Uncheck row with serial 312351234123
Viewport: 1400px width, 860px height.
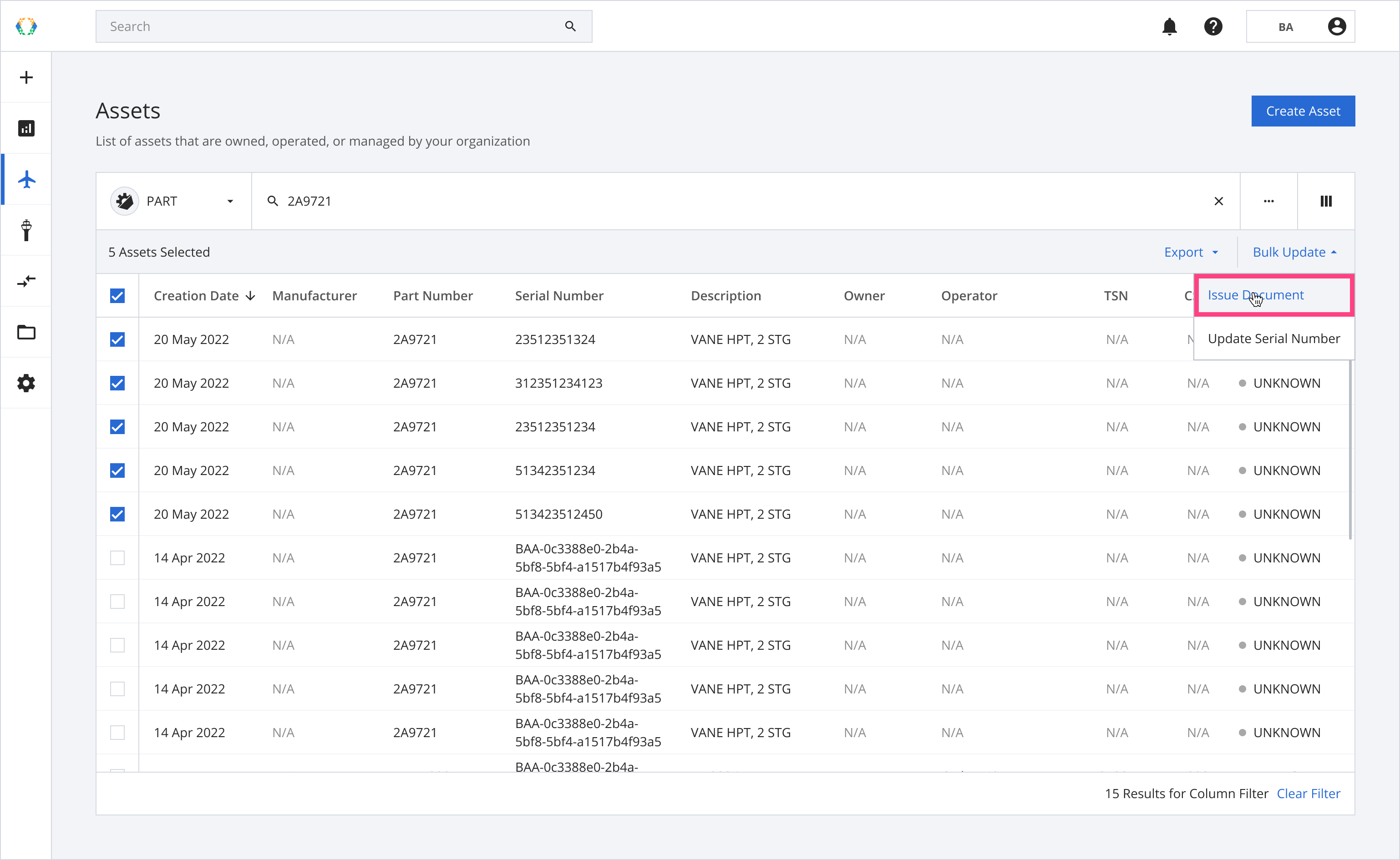pos(117,383)
